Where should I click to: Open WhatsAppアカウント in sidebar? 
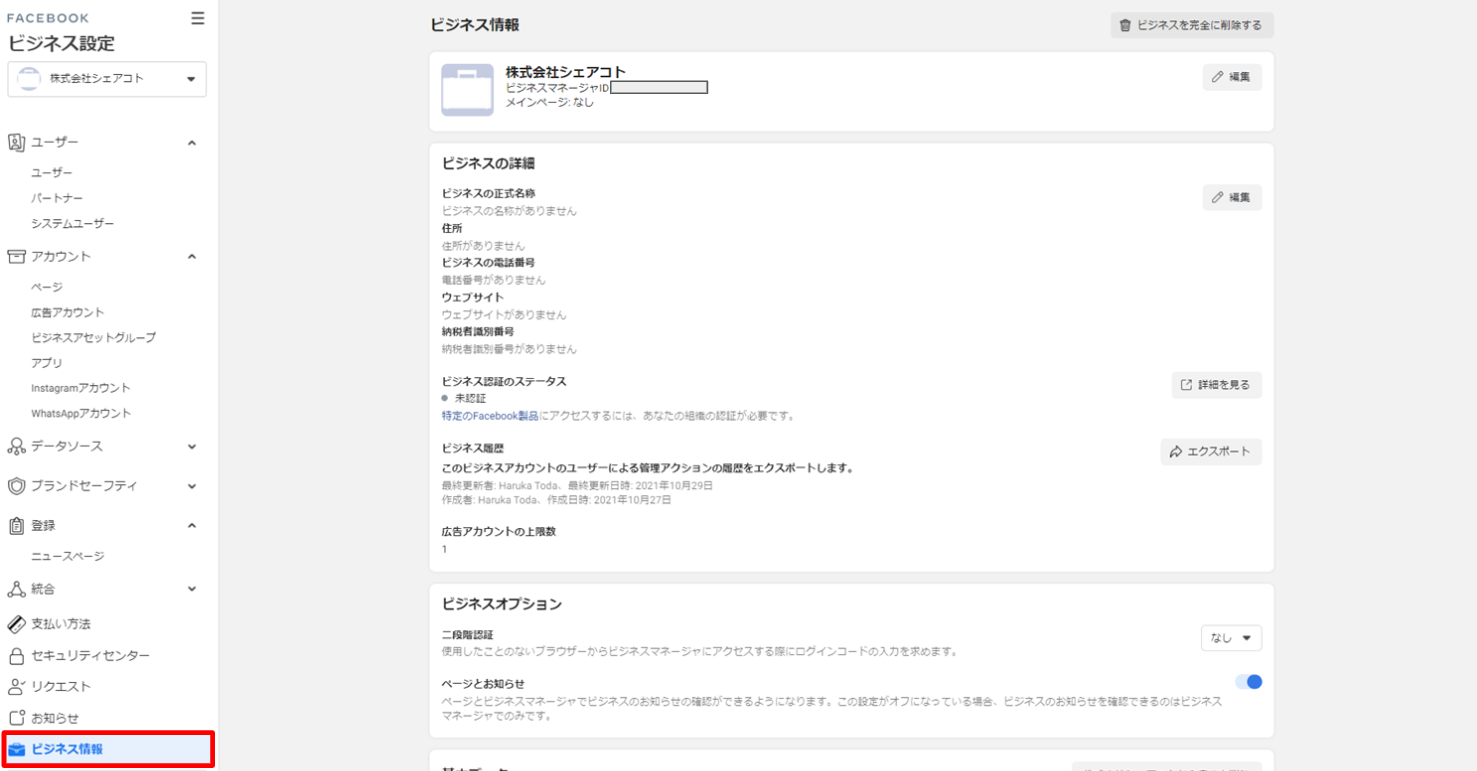click(x=81, y=413)
